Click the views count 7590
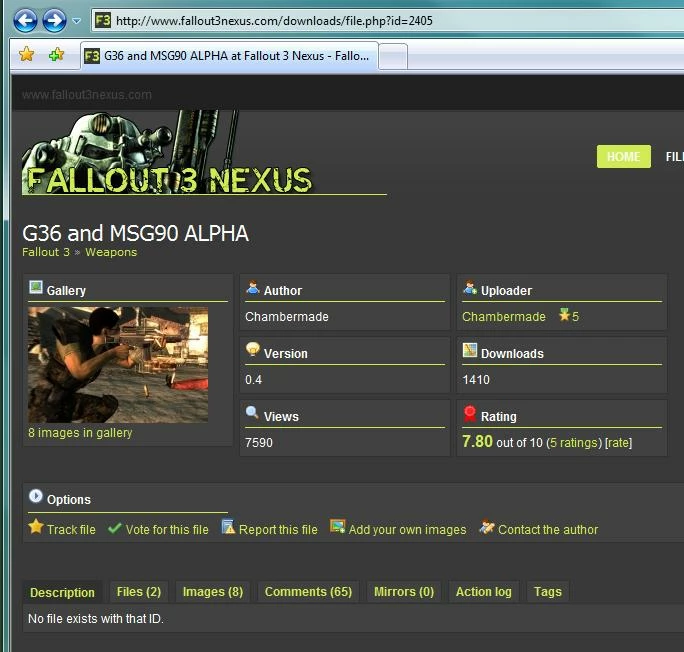The width and height of the screenshot is (684, 652). coord(259,443)
